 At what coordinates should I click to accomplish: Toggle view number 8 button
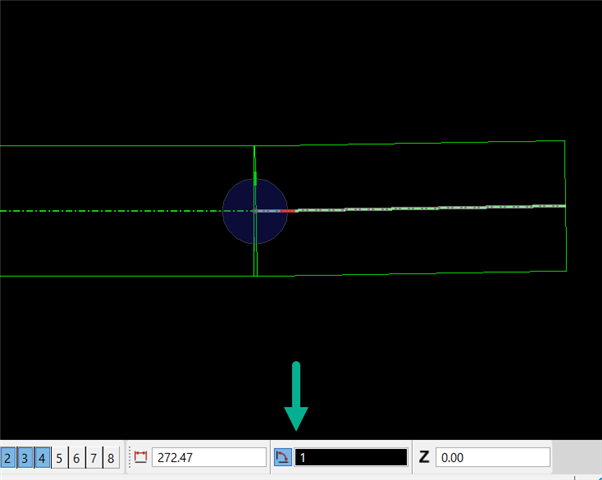[x=111, y=458]
